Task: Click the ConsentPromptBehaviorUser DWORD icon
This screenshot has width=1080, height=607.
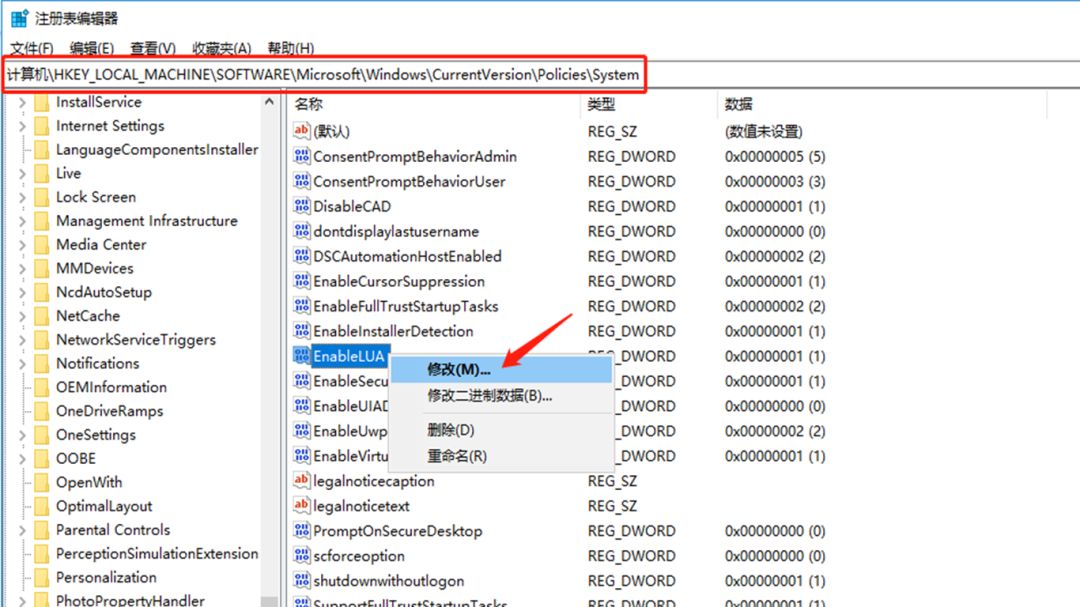Action: [301, 181]
